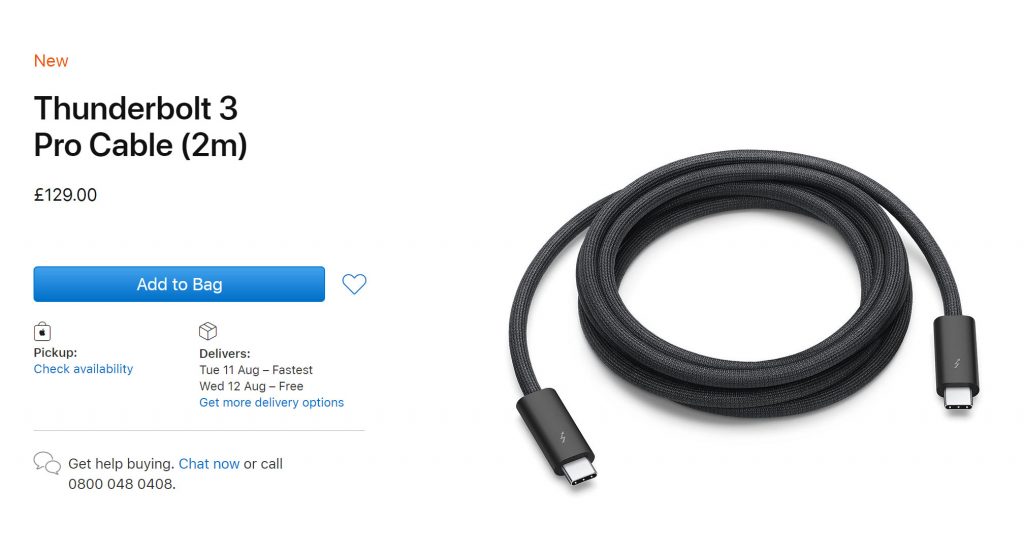The width and height of the screenshot is (1024, 551).
Task: Click Wed 12 Aug – Free delivery line
Action: 251,386
